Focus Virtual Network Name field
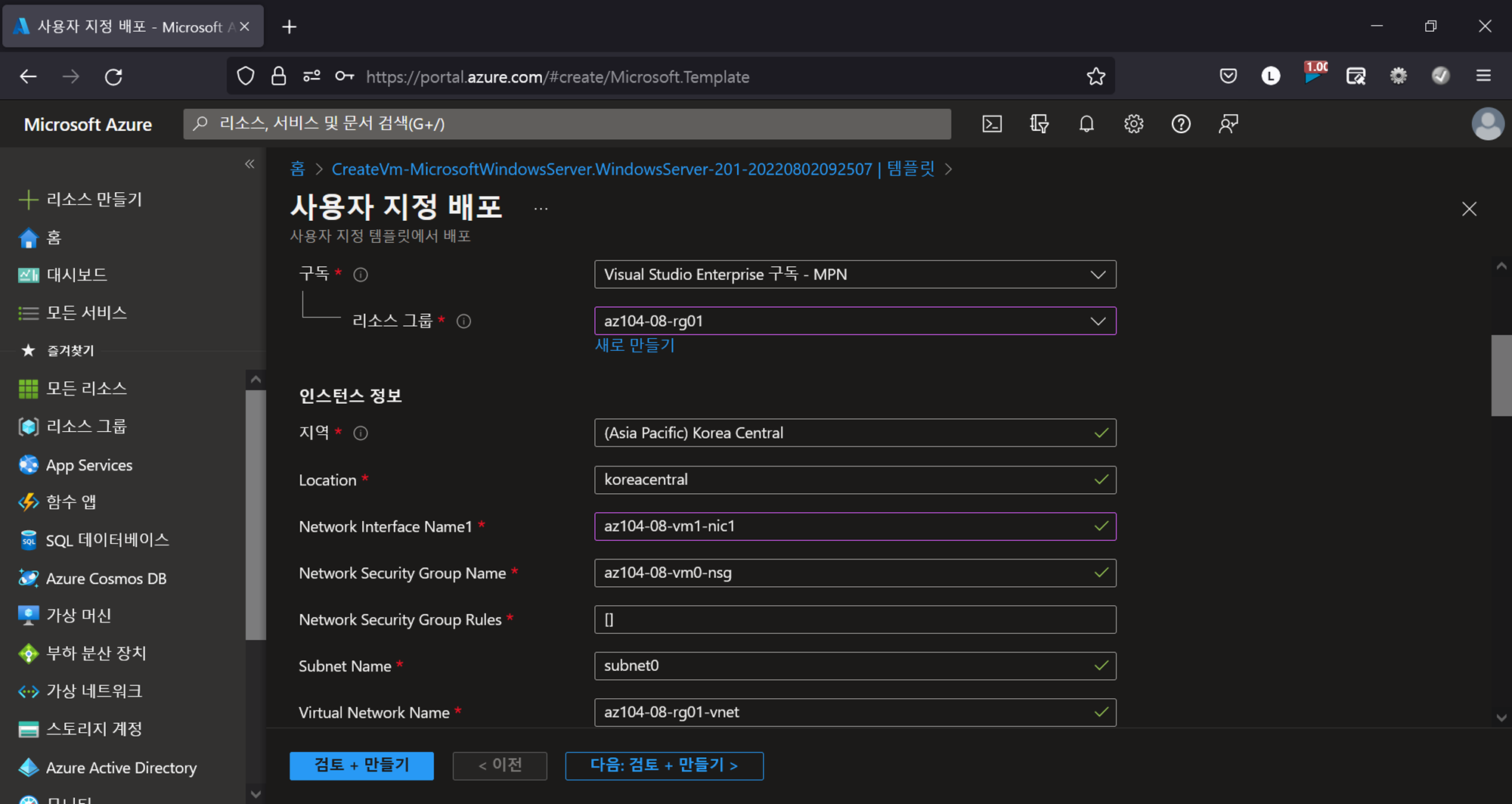Image resolution: width=1512 pixels, height=804 pixels. click(855, 712)
